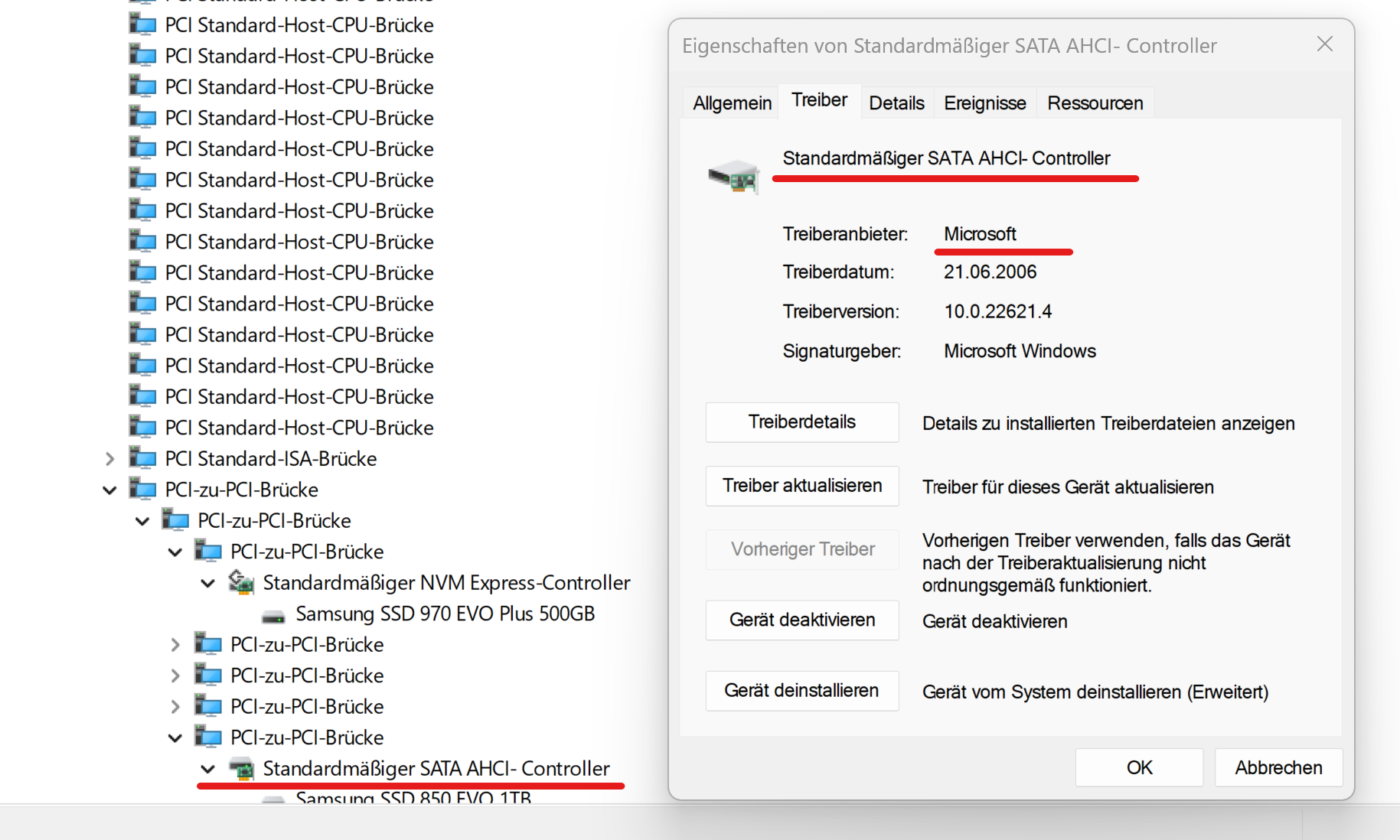Open the Details tab
Viewport: 1400px width, 840px height.
pos(896,103)
